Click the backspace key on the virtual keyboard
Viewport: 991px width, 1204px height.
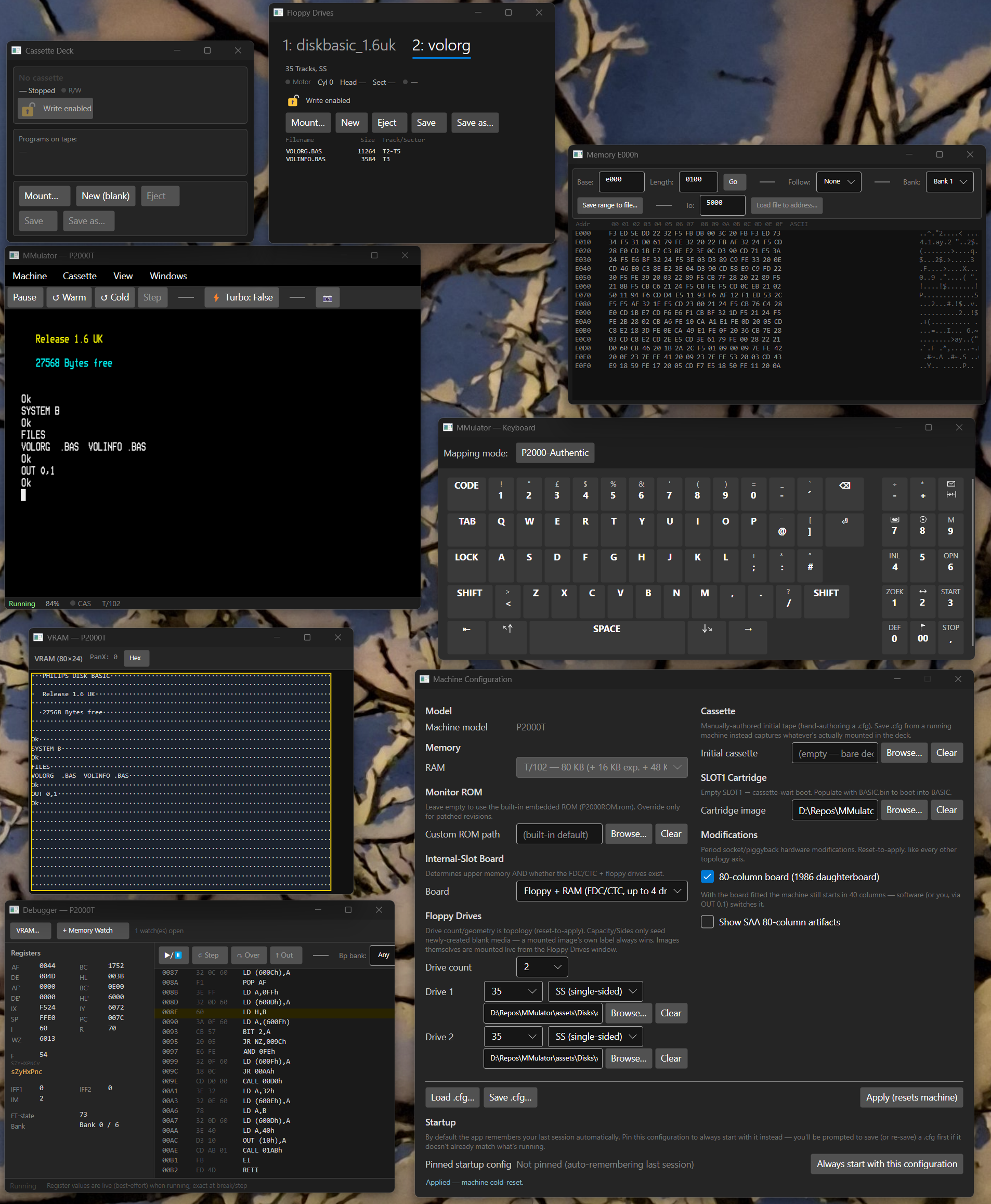click(844, 494)
